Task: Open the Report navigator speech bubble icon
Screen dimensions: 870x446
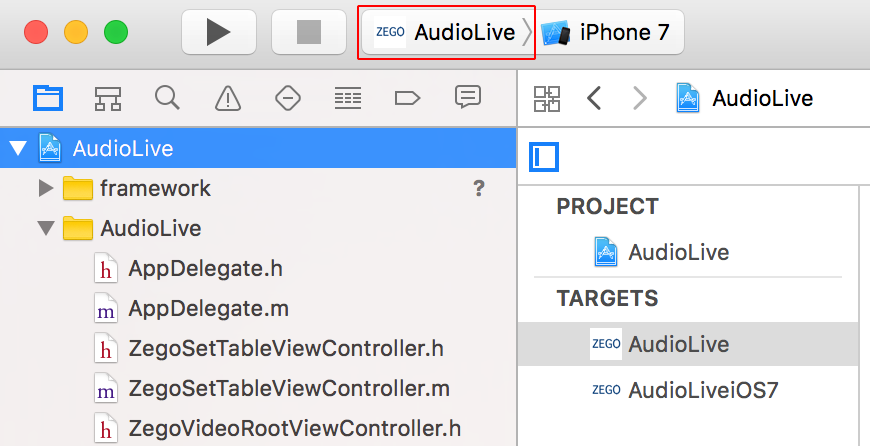Action: click(468, 98)
